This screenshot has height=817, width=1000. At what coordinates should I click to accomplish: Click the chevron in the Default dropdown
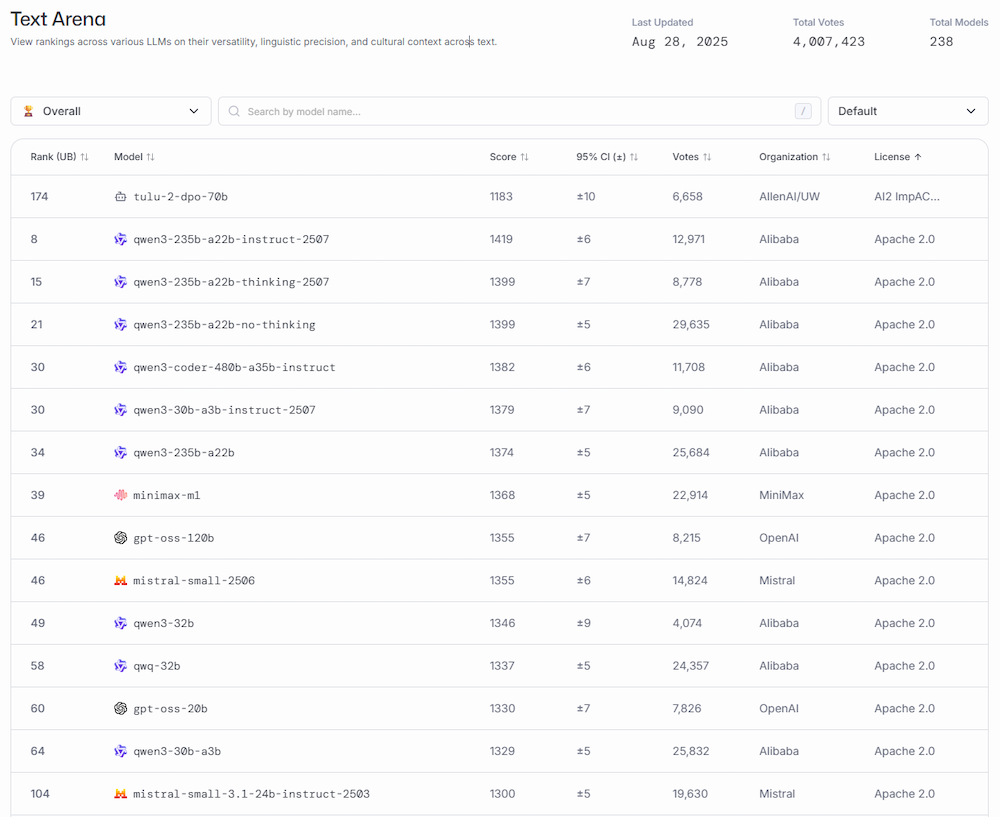click(x=970, y=111)
